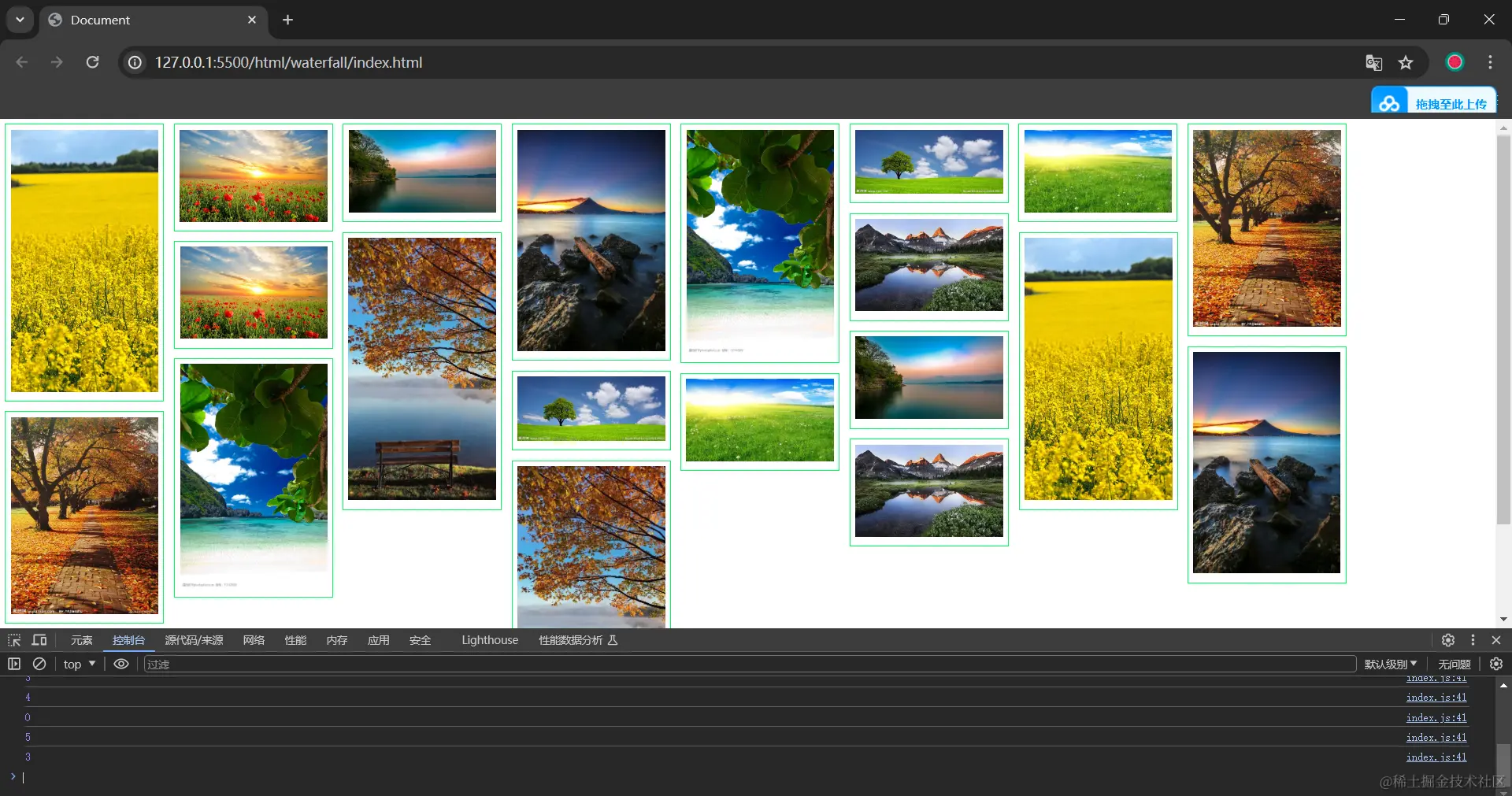Click the 拖拽至此上传 upload button
Viewport: 1512px width, 796px height.
(x=1434, y=102)
